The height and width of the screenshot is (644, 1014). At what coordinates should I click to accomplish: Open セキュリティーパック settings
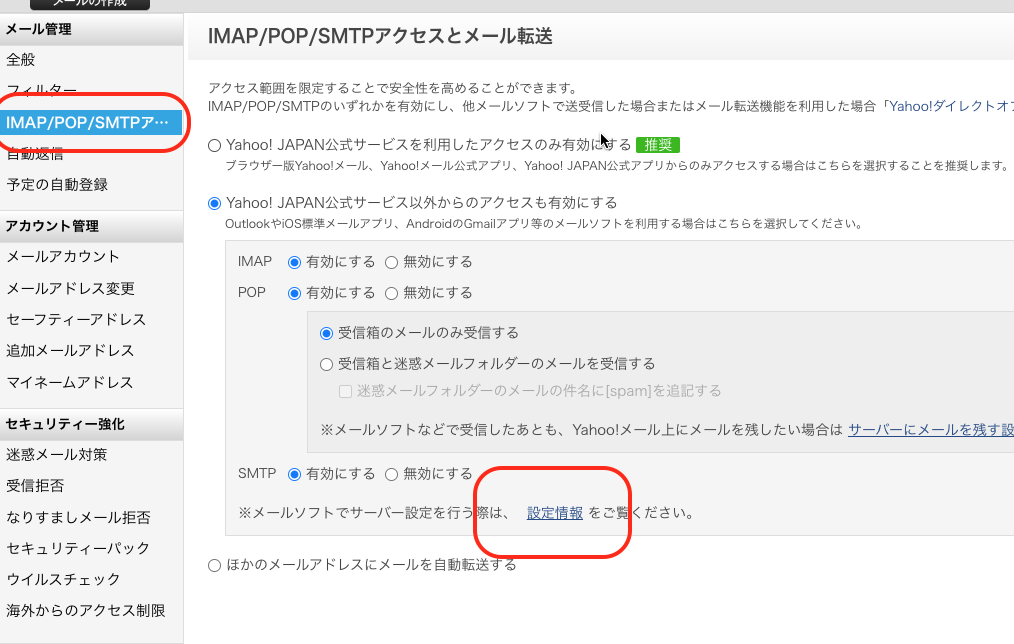[78, 548]
